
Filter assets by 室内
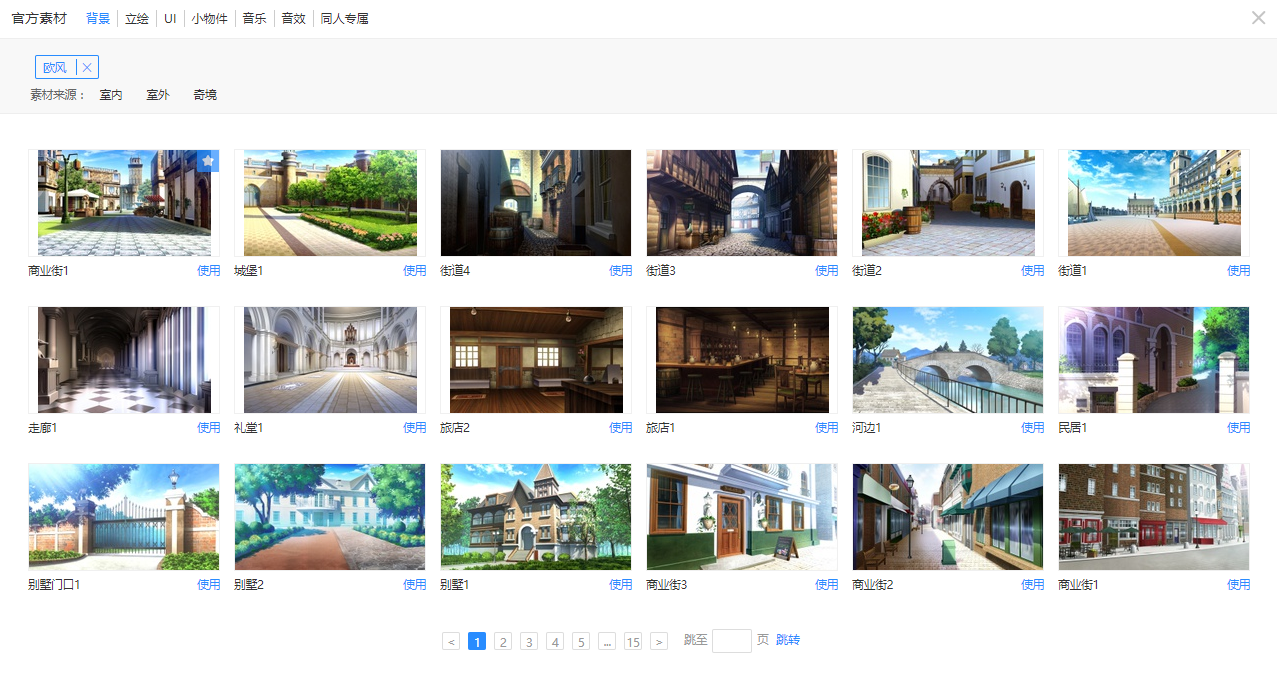(x=111, y=95)
